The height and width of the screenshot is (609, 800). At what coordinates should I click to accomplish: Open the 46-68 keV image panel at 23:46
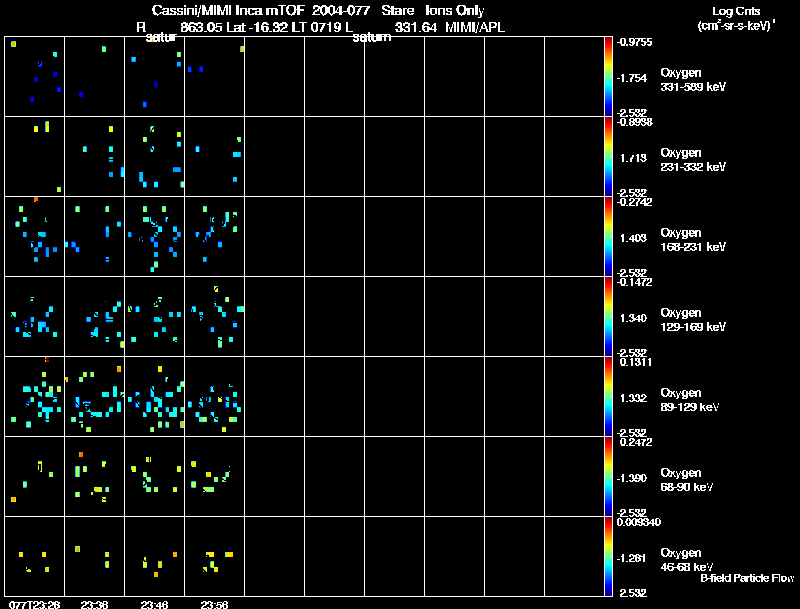click(x=155, y=556)
